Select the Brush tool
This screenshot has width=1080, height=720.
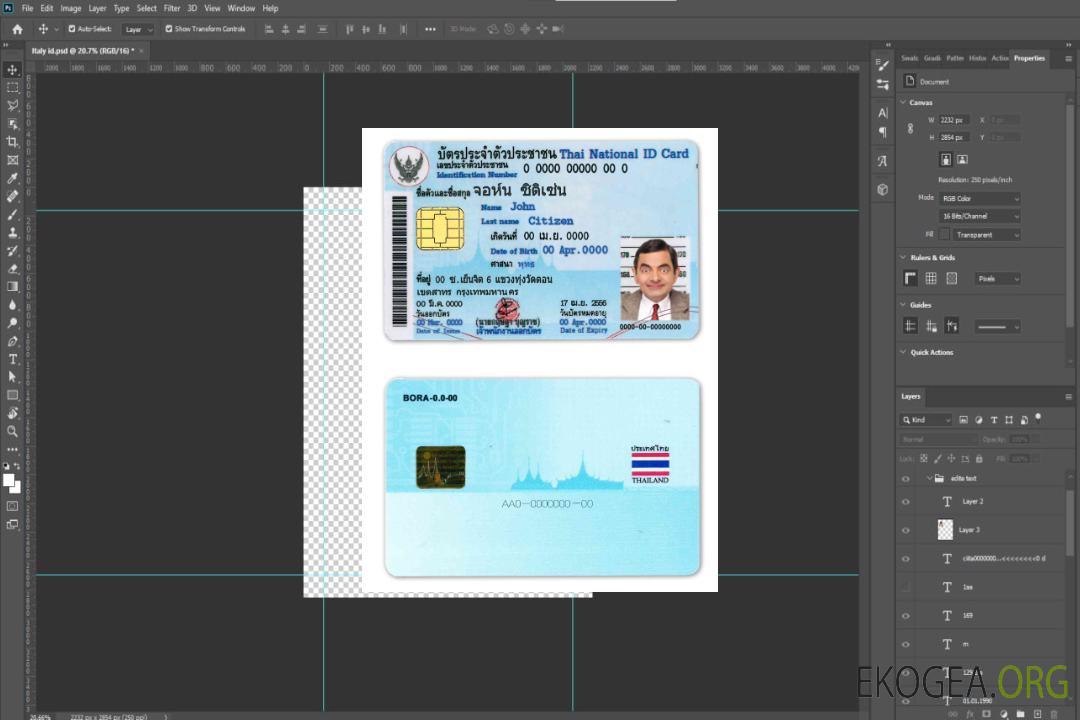click(x=12, y=214)
